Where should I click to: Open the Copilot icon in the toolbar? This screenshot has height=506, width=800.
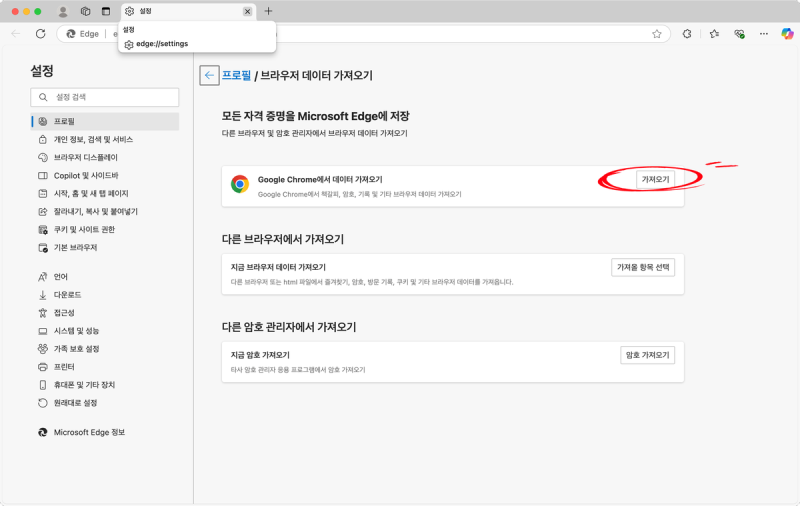pos(787,34)
